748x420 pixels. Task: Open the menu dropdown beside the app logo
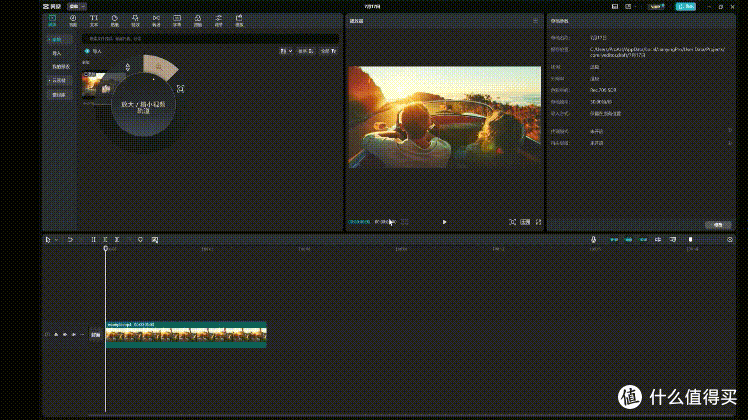click(76, 7)
